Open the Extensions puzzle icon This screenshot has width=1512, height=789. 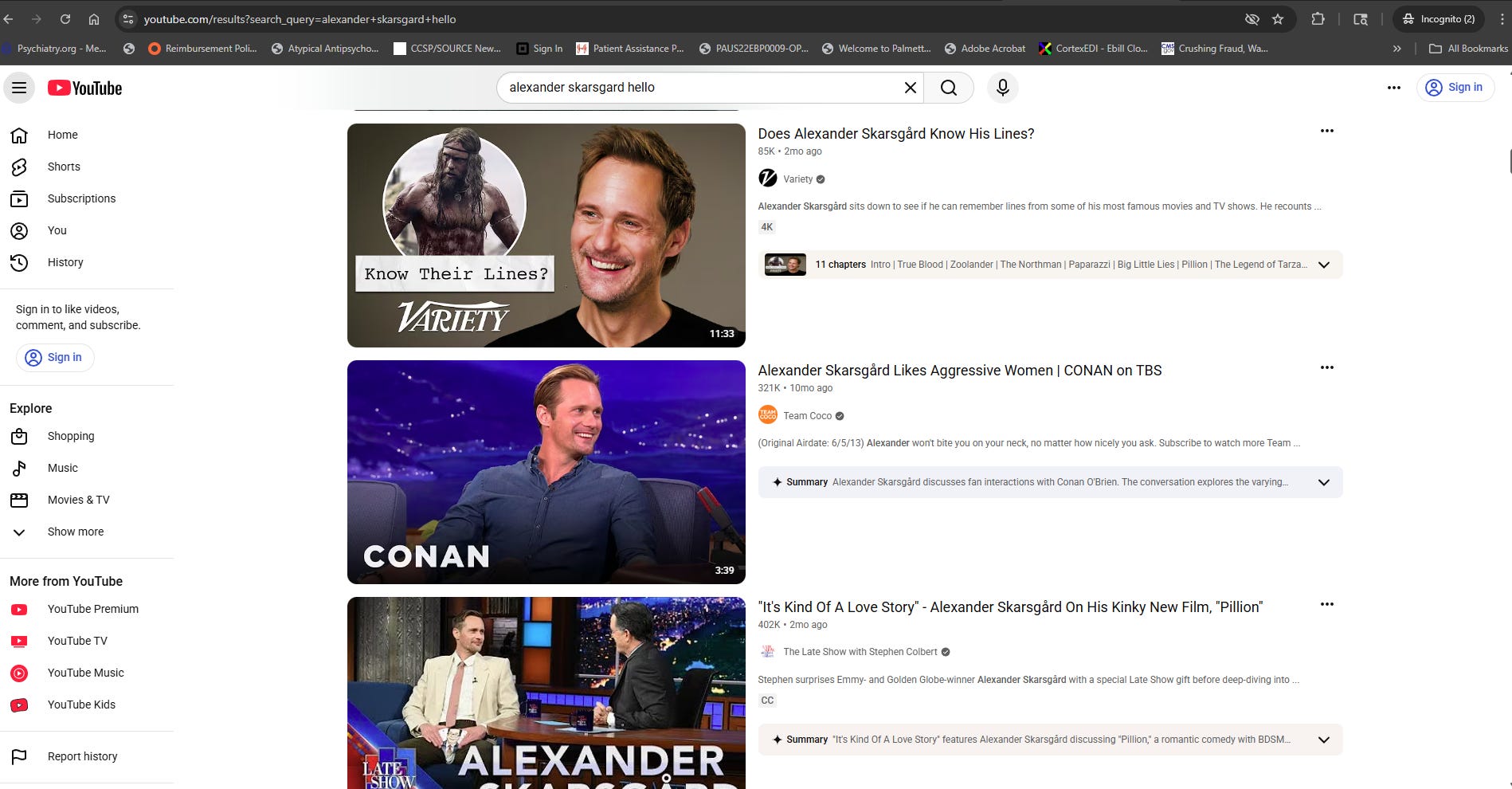[1318, 19]
